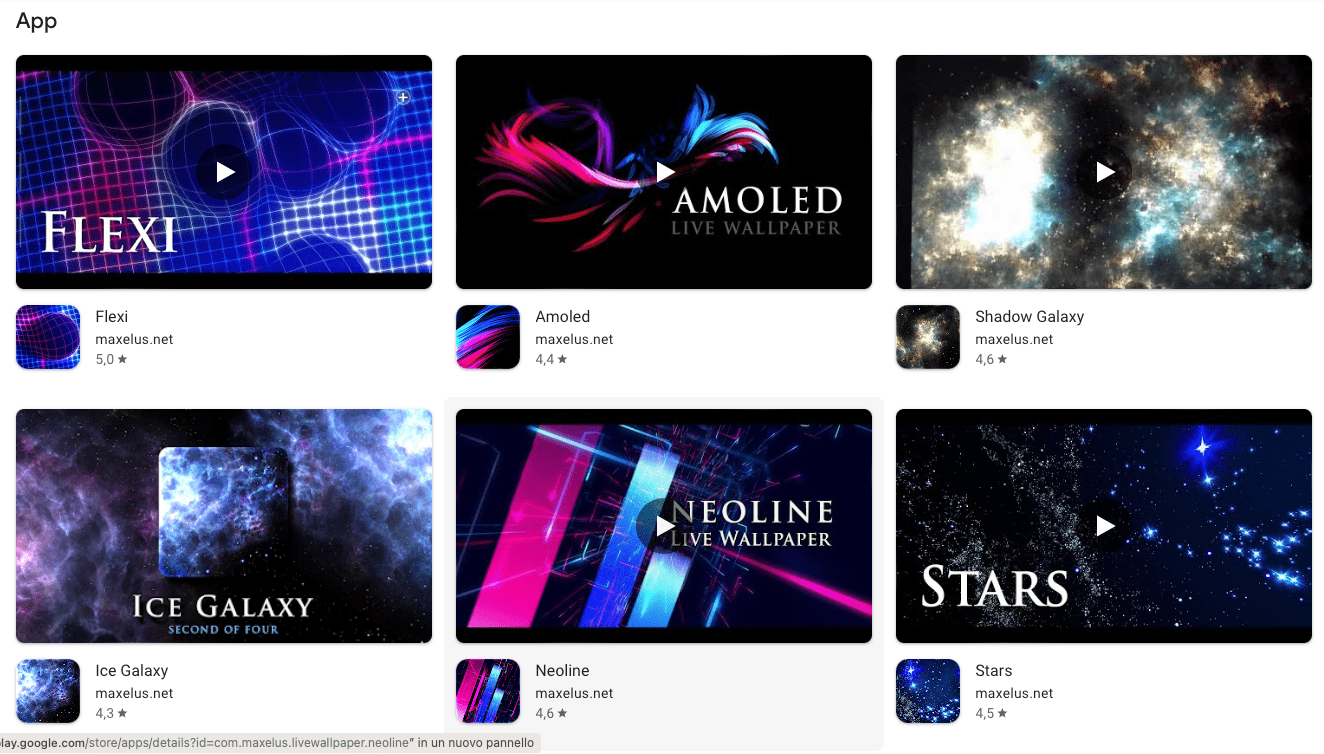Screen dimensions: 1324x754
Task: Play the Neoline Live Wallpaper video
Action: [x=664, y=526]
